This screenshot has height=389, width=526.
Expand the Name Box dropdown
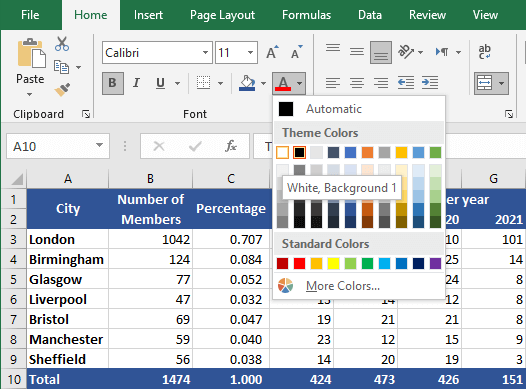tap(99, 146)
